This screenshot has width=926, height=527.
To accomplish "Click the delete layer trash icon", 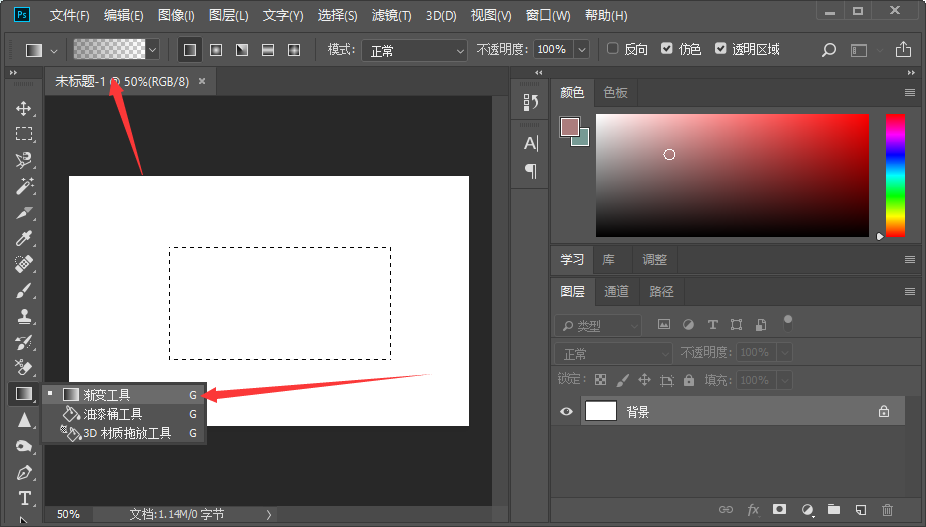I will coord(887,510).
